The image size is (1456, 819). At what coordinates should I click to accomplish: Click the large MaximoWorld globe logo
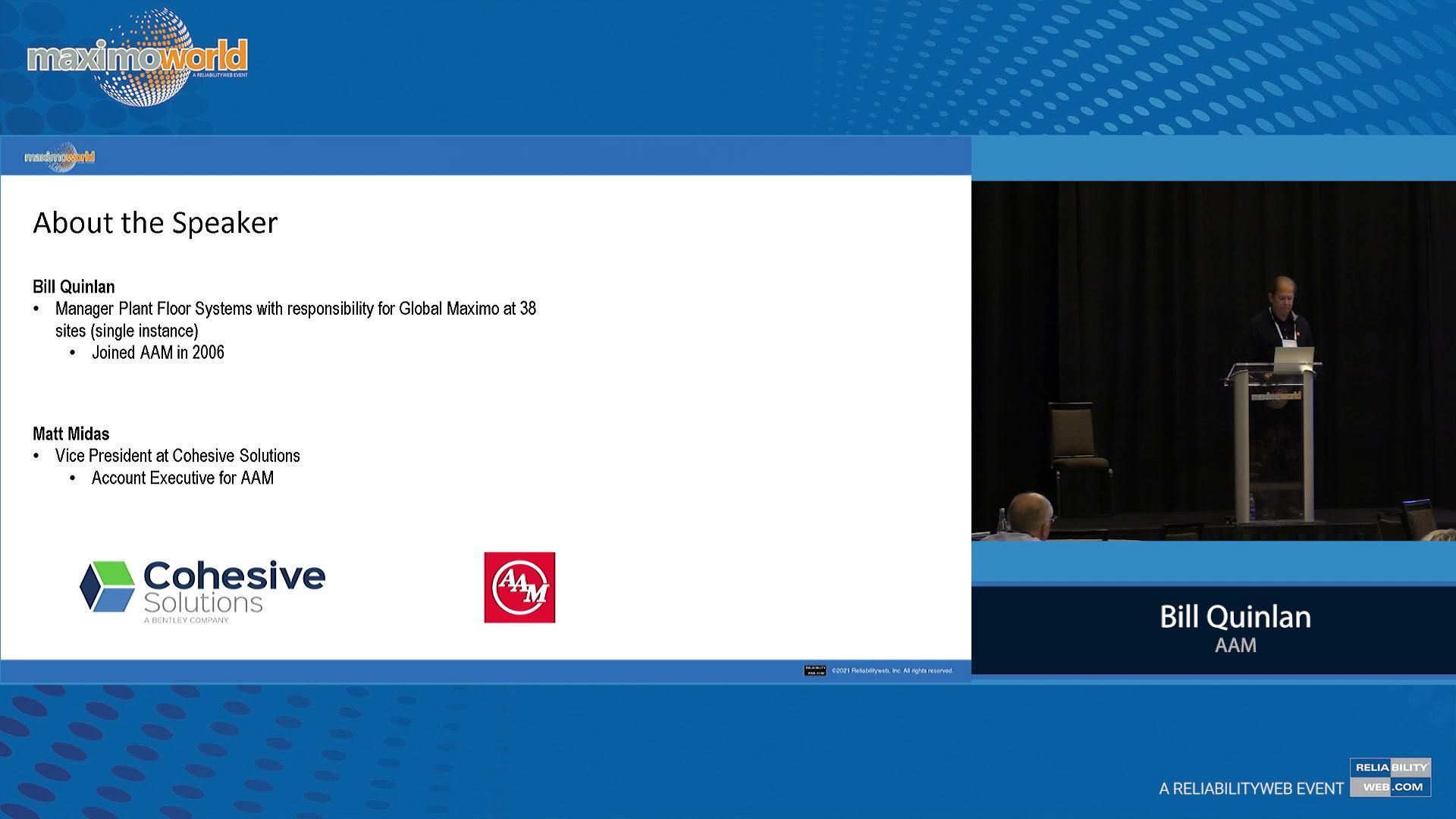point(137,58)
